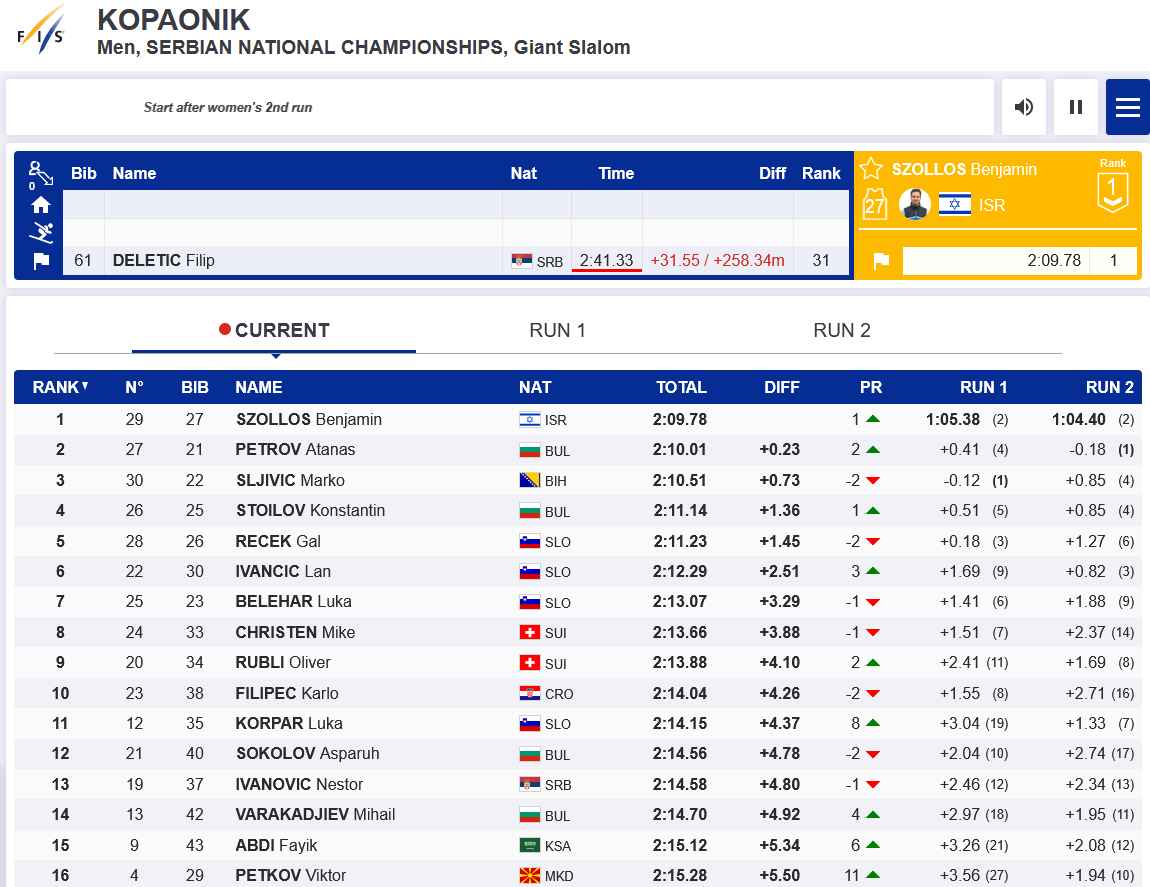Click the Israel flag in the leader panel
Image resolution: width=1150 pixels, height=887 pixels.
coord(955,204)
